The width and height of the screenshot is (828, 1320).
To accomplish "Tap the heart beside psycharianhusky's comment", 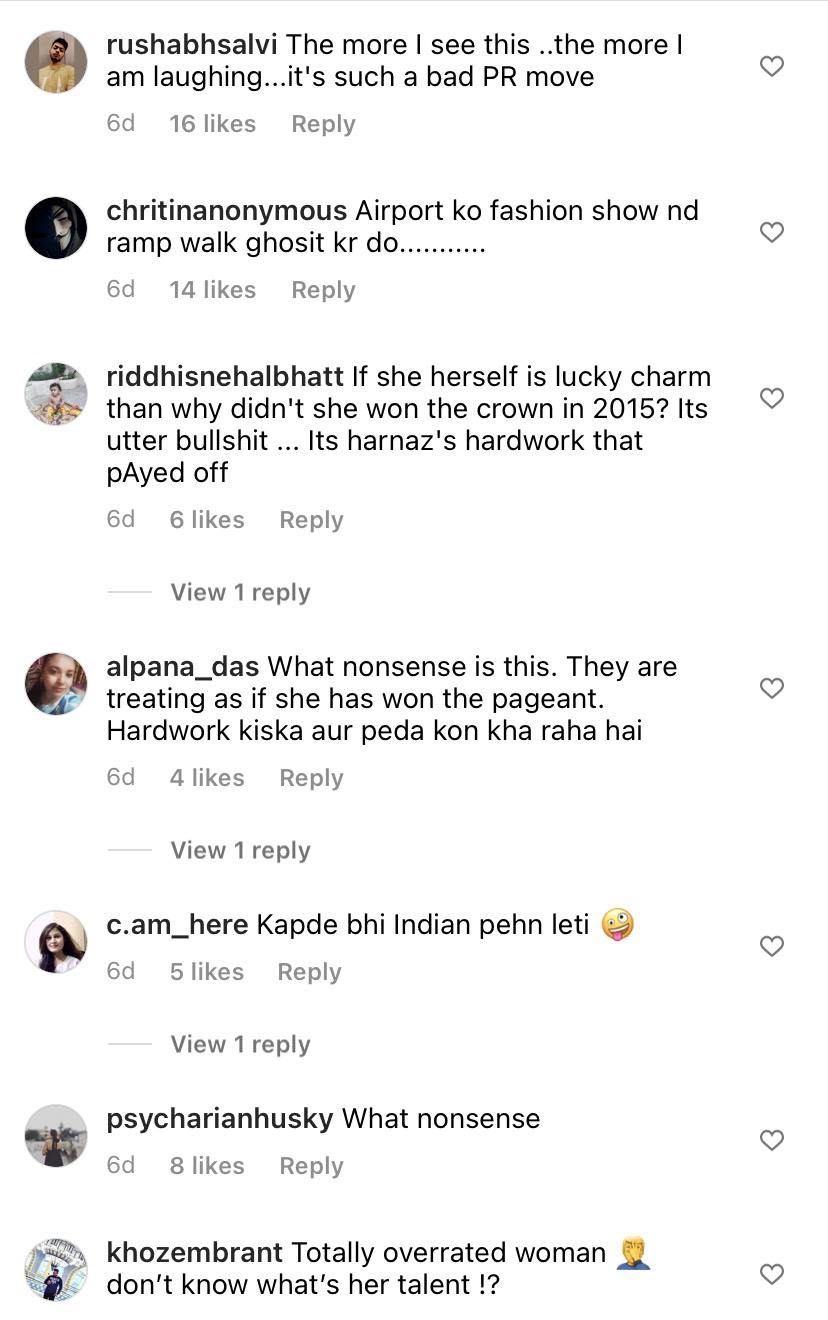I will coord(771,1141).
